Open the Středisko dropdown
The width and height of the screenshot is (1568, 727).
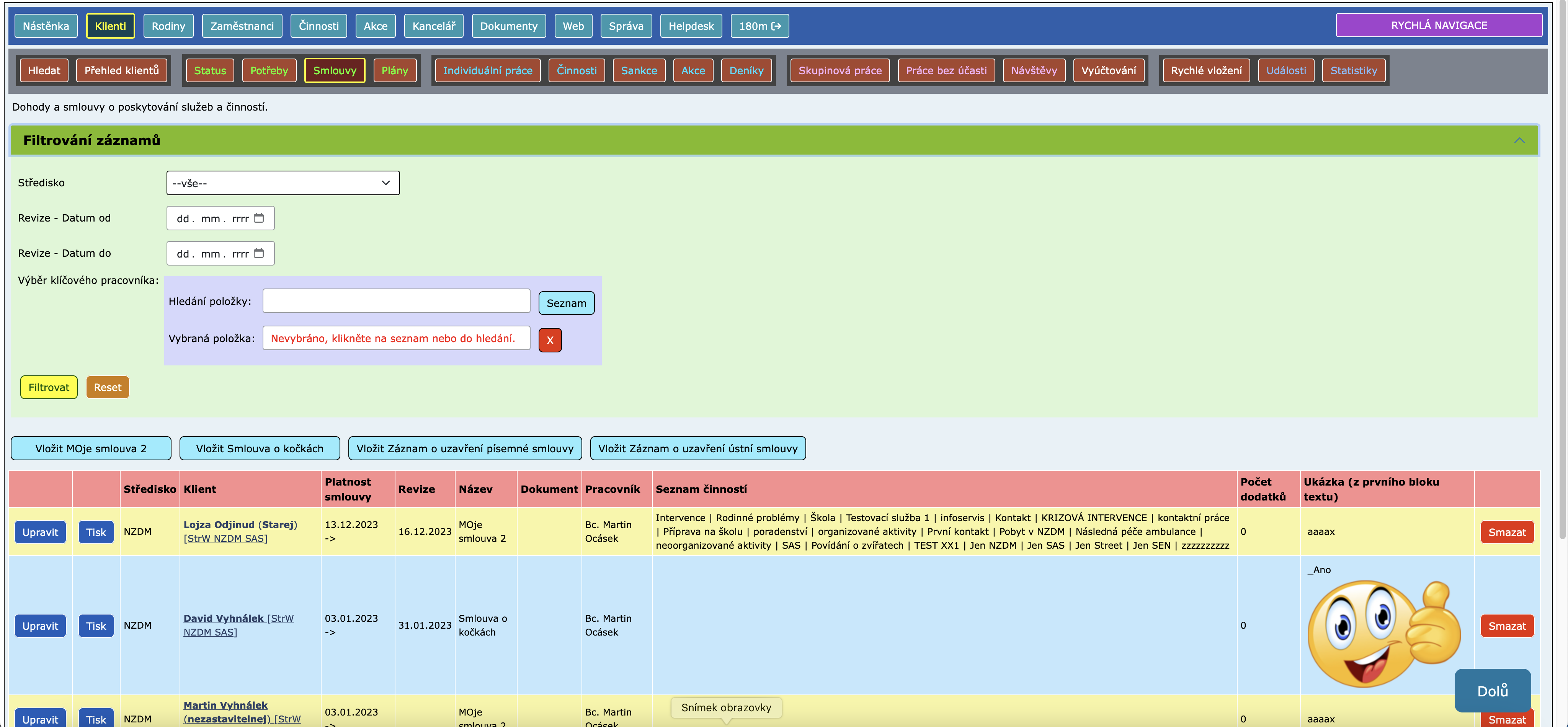point(283,183)
